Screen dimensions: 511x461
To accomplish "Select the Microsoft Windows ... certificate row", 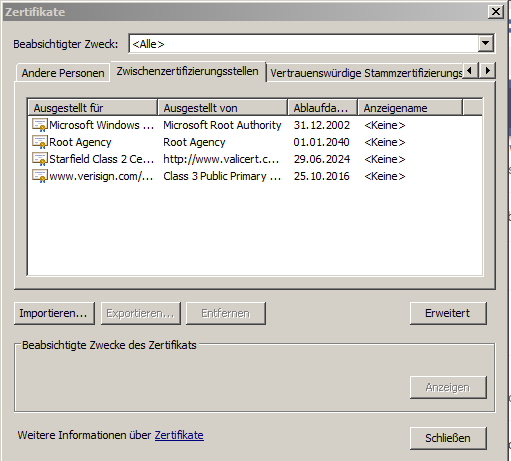I will (255, 125).
